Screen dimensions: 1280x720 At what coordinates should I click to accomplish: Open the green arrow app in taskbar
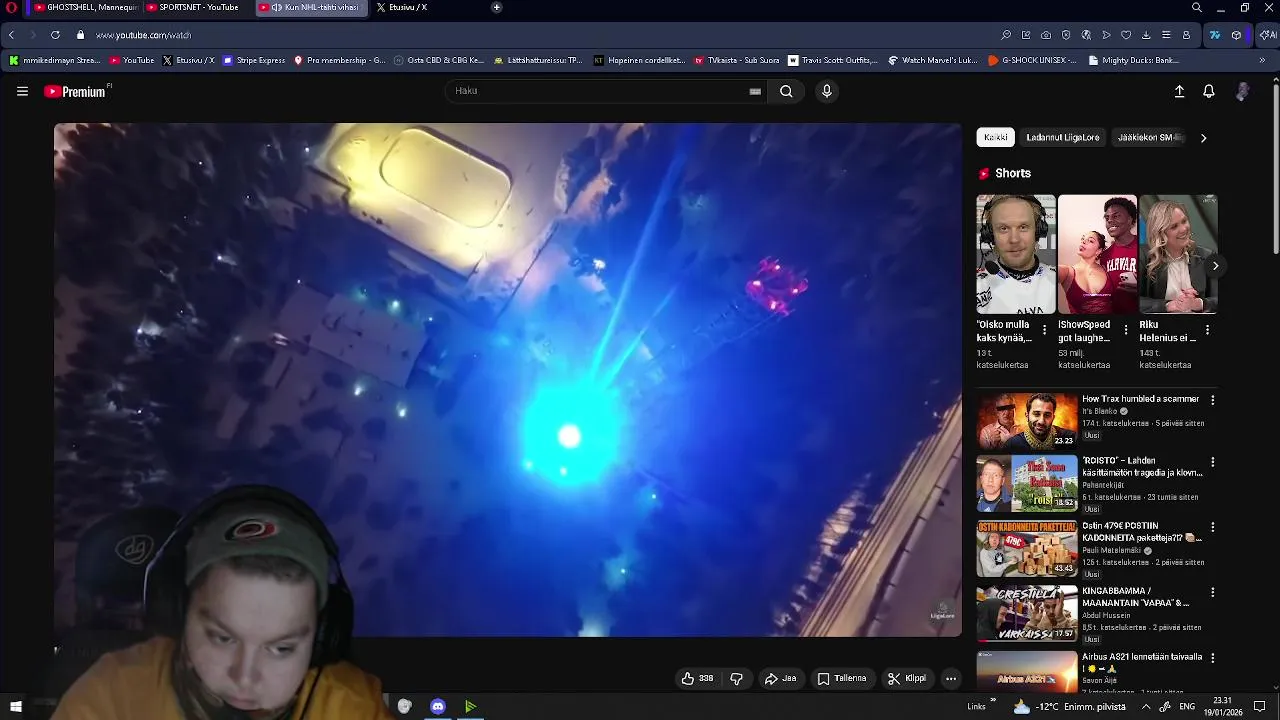[x=470, y=707]
